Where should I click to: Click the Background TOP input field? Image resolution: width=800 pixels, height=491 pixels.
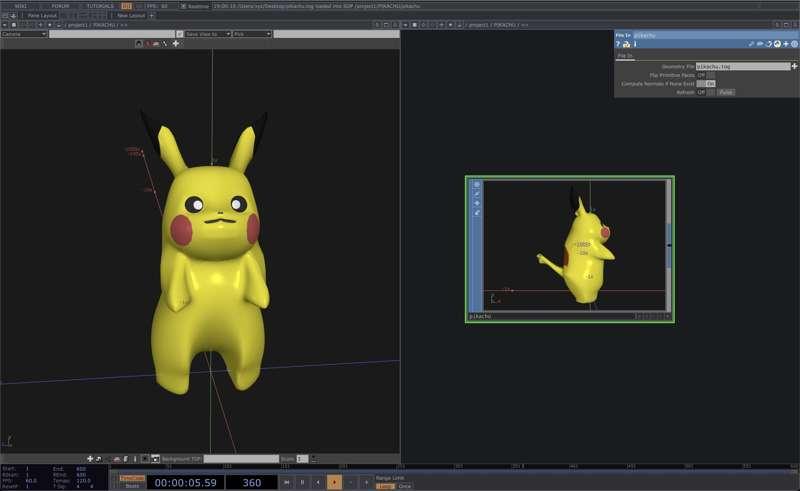(241, 459)
